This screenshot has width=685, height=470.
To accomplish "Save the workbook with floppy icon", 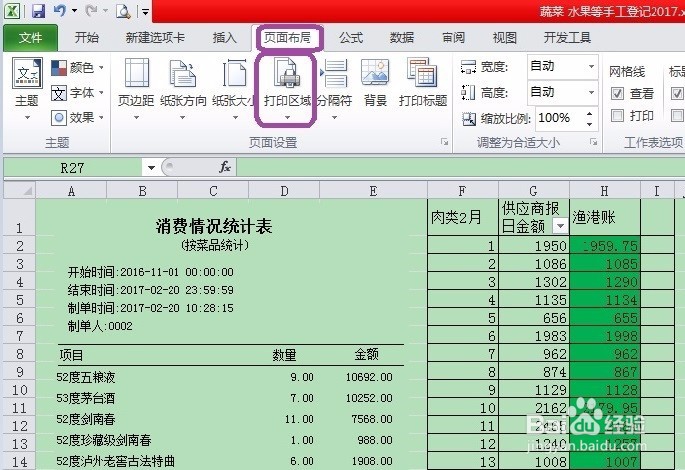I will pyautogui.click(x=38, y=10).
